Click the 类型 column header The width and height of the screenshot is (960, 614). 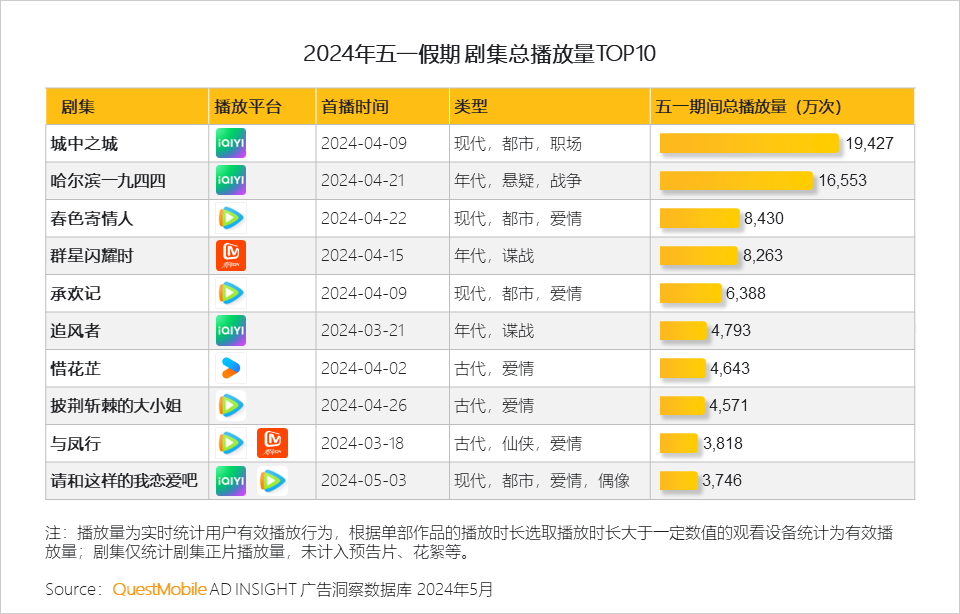[471, 106]
